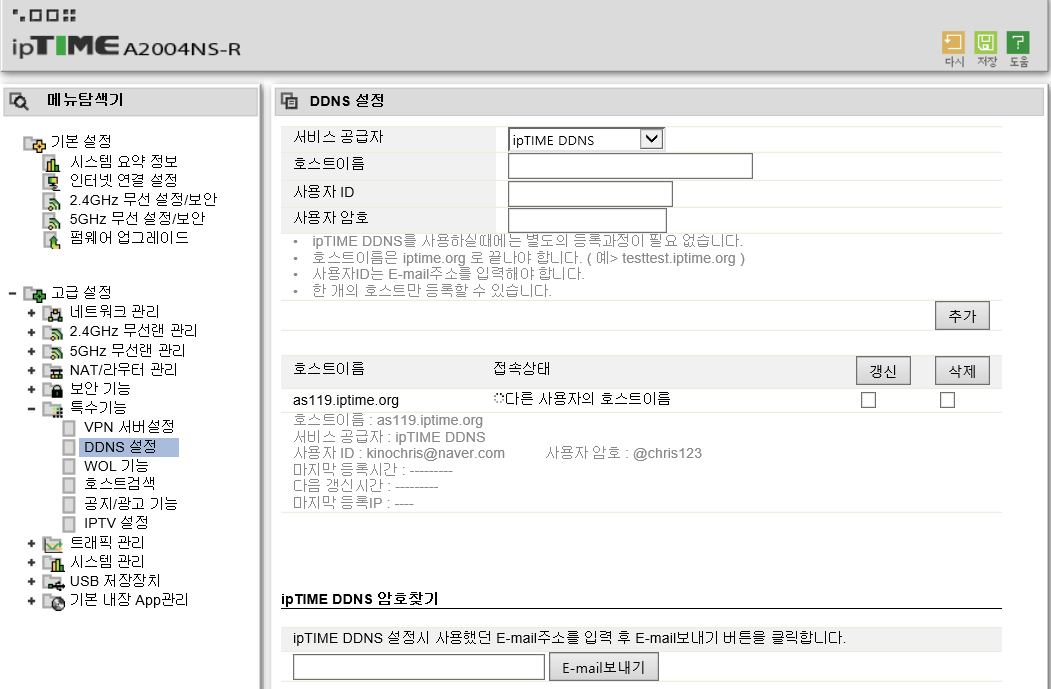This screenshot has width=1051, height=689.
Task: Expand the 5GHz 무선랜 관리 node
Action: click(x=31, y=351)
